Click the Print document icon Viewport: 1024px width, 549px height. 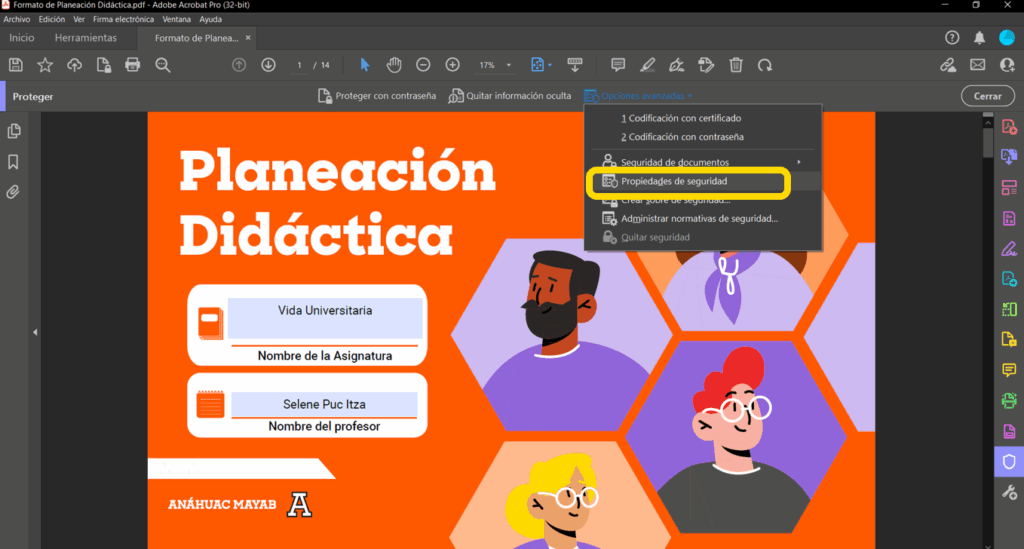(x=132, y=65)
